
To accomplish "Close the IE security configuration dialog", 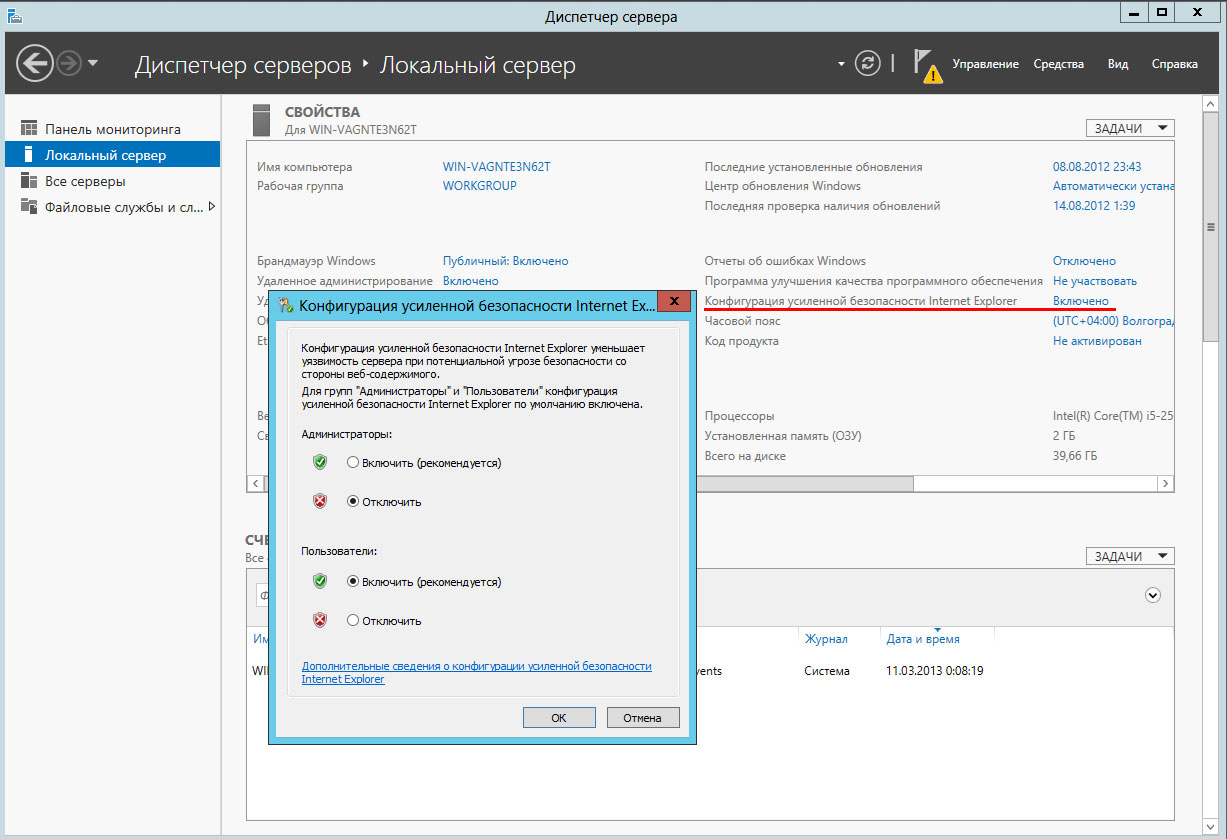I will coord(674,303).
